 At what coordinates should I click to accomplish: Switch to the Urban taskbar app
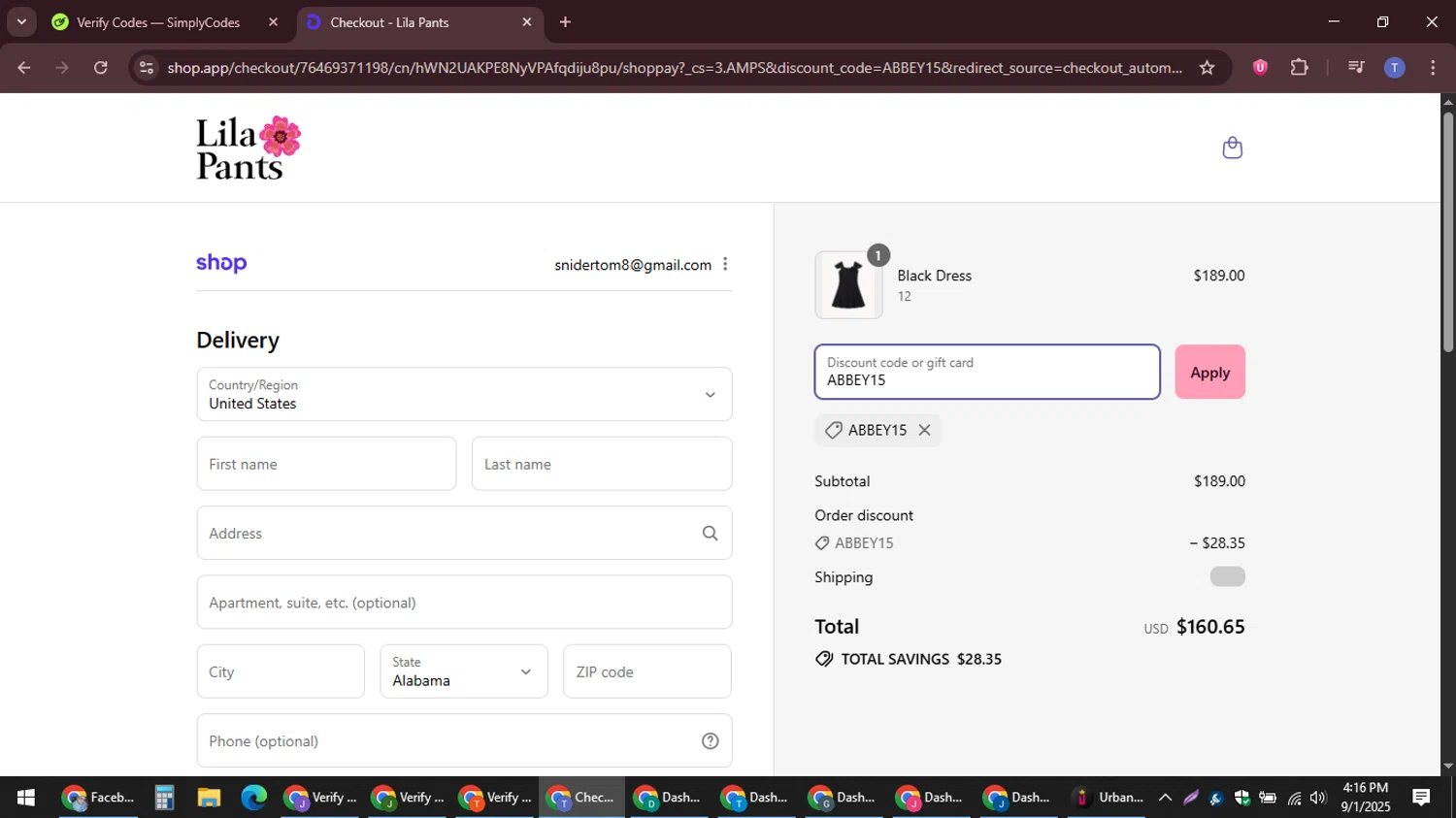coord(1108,798)
